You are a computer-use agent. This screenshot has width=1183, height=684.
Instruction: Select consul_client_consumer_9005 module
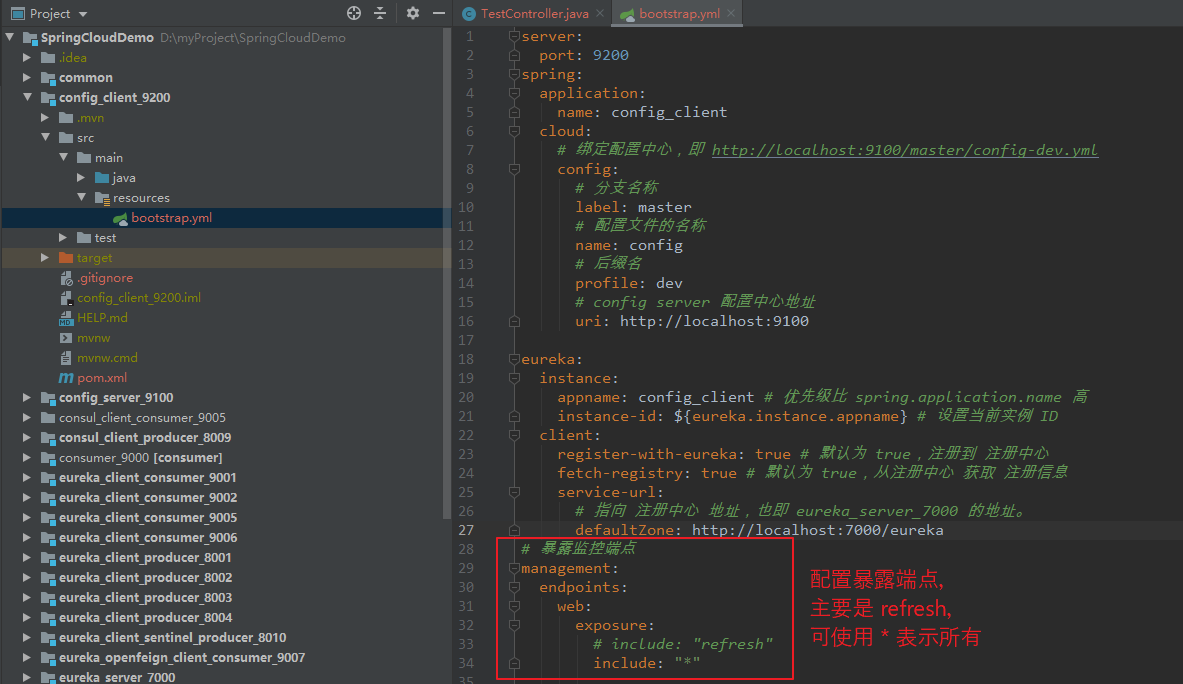142,418
